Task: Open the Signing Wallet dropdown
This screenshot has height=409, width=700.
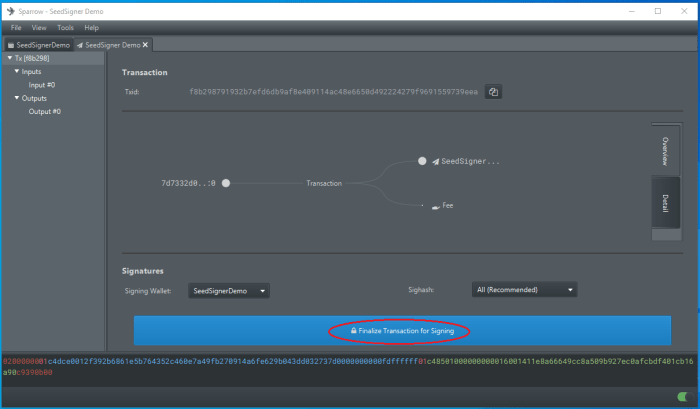Action: pos(229,290)
